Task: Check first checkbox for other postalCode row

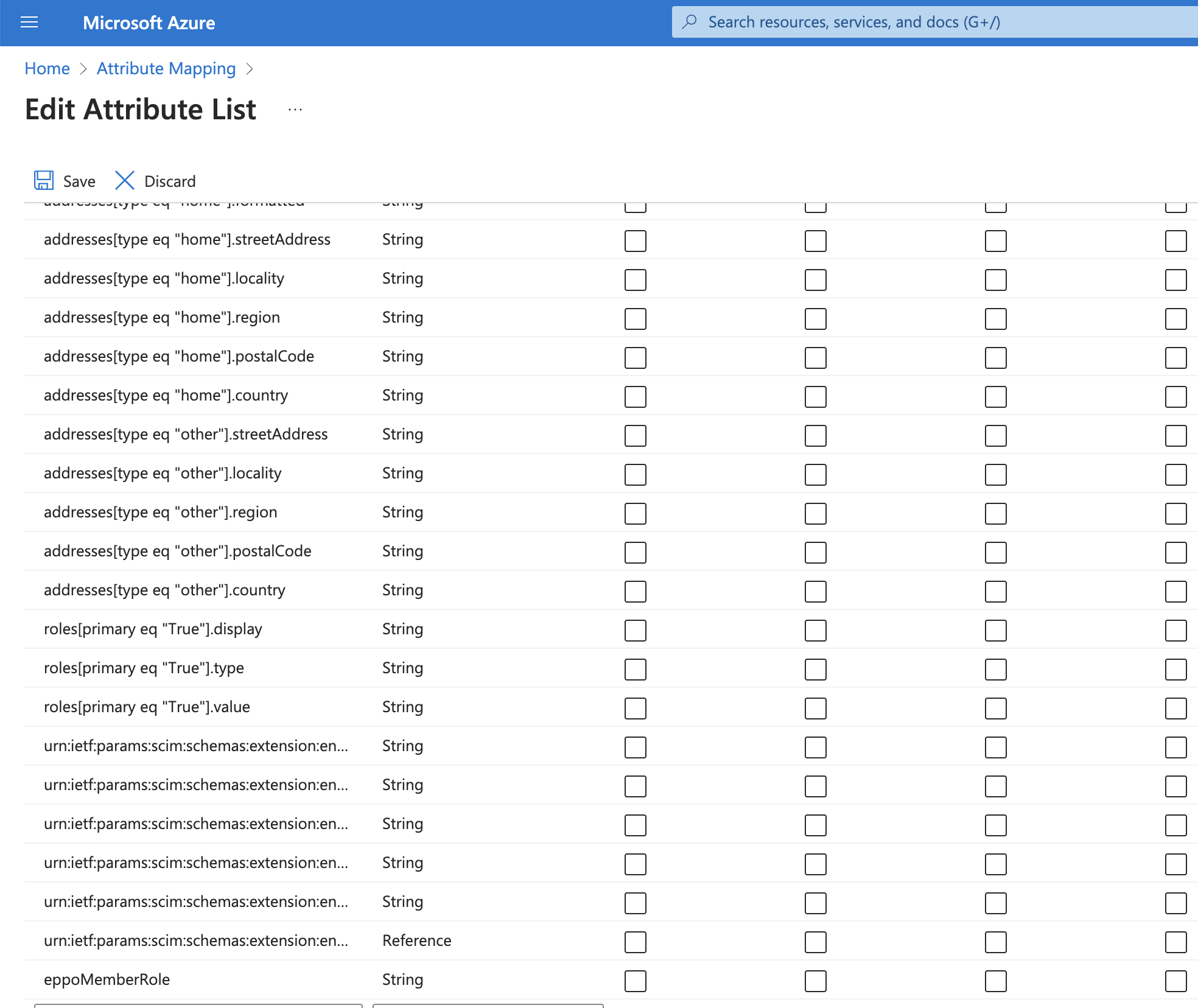Action: coord(636,553)
